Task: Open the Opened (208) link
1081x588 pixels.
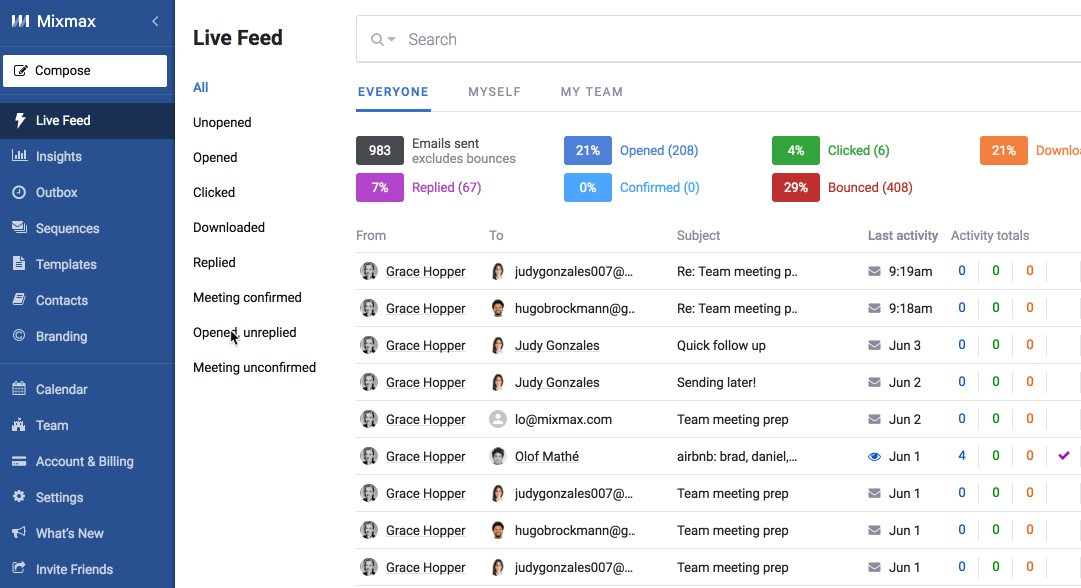Action: [x=658, y=150]
